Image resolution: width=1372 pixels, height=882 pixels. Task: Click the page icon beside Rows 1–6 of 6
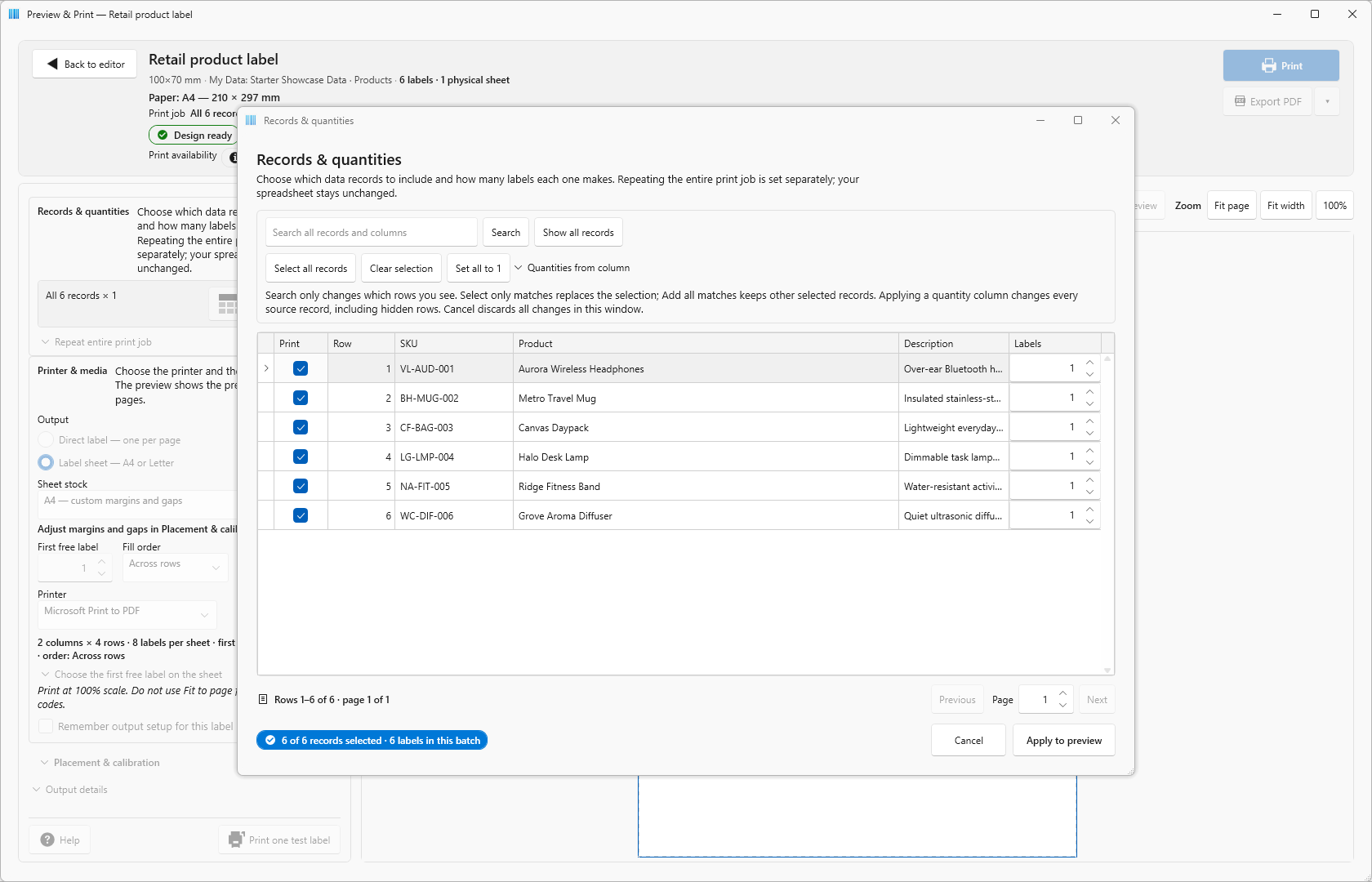[263, 699]
